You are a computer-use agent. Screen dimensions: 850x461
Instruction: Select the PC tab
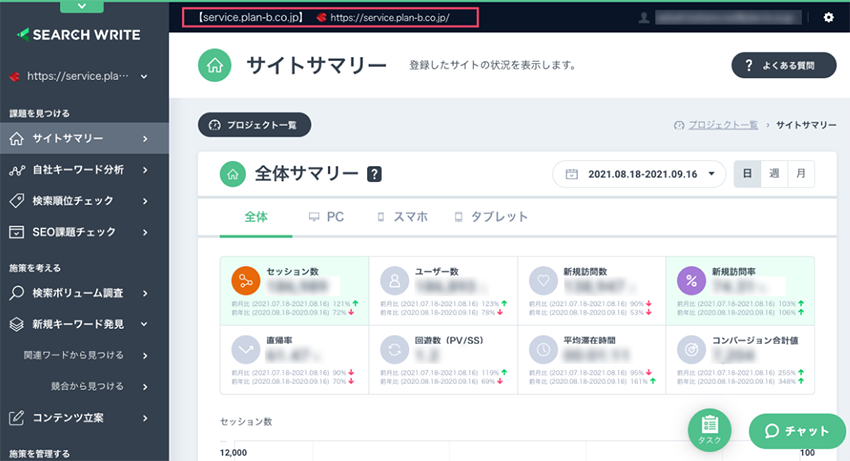click(x=326, y=217)
